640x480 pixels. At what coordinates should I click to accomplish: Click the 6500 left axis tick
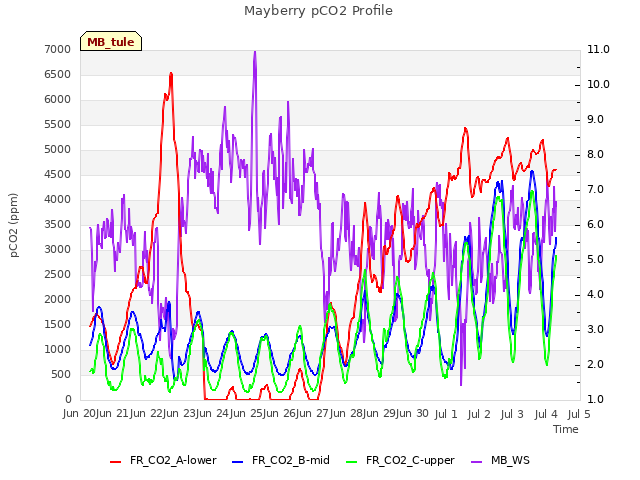point(58,75)
